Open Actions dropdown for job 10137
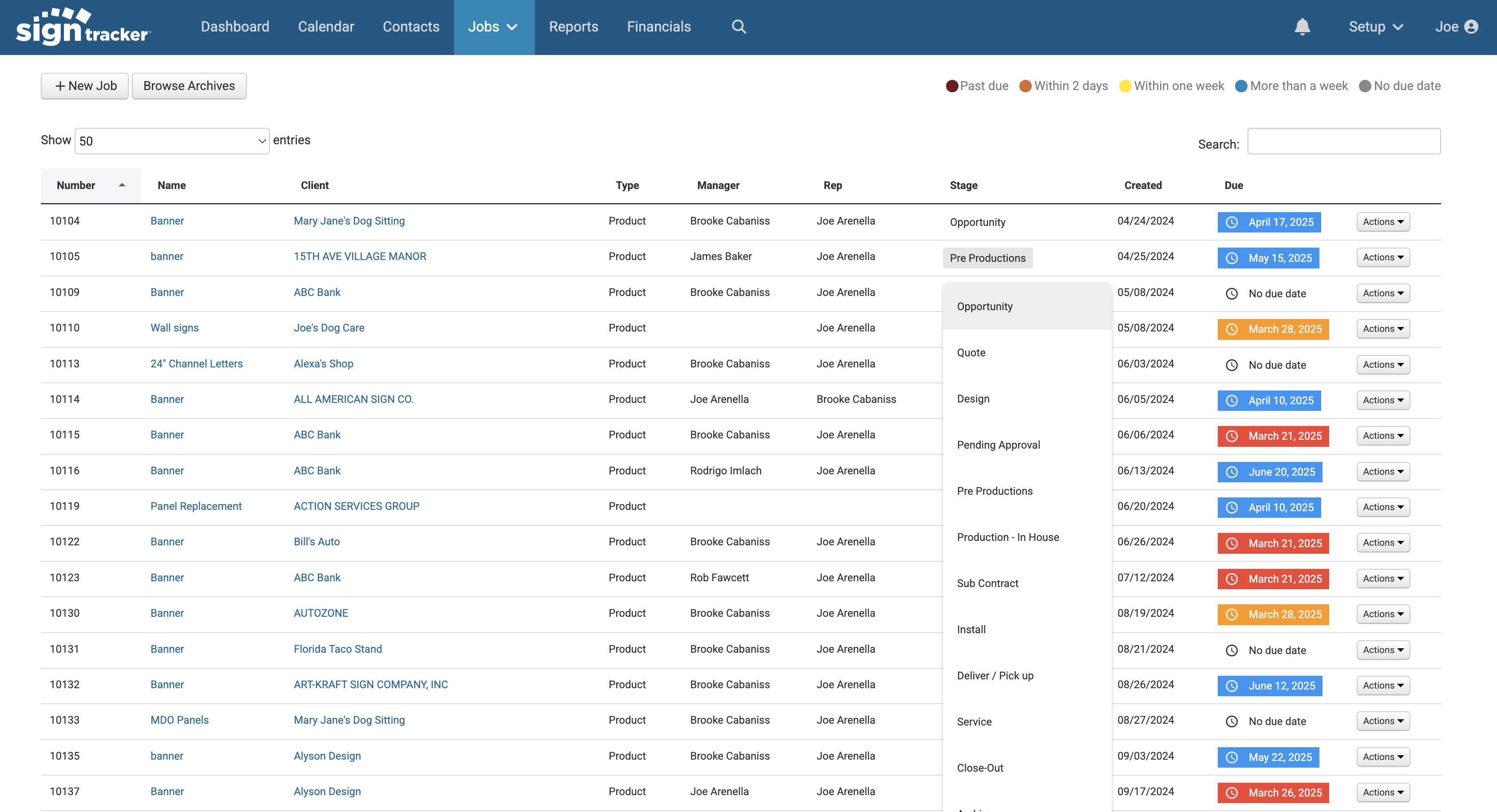The image size is (1497, 812). (x=1383, y=792)
